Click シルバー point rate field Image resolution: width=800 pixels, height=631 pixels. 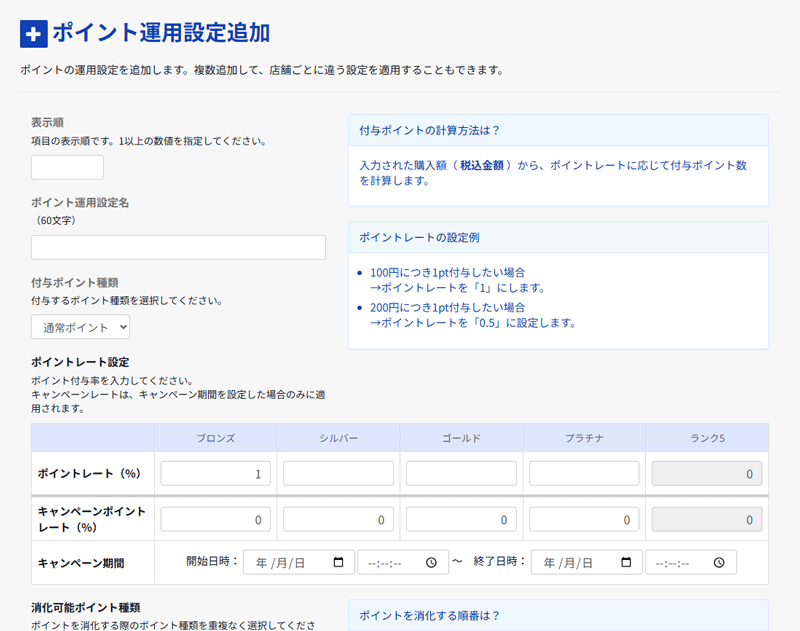pos(338,474)
